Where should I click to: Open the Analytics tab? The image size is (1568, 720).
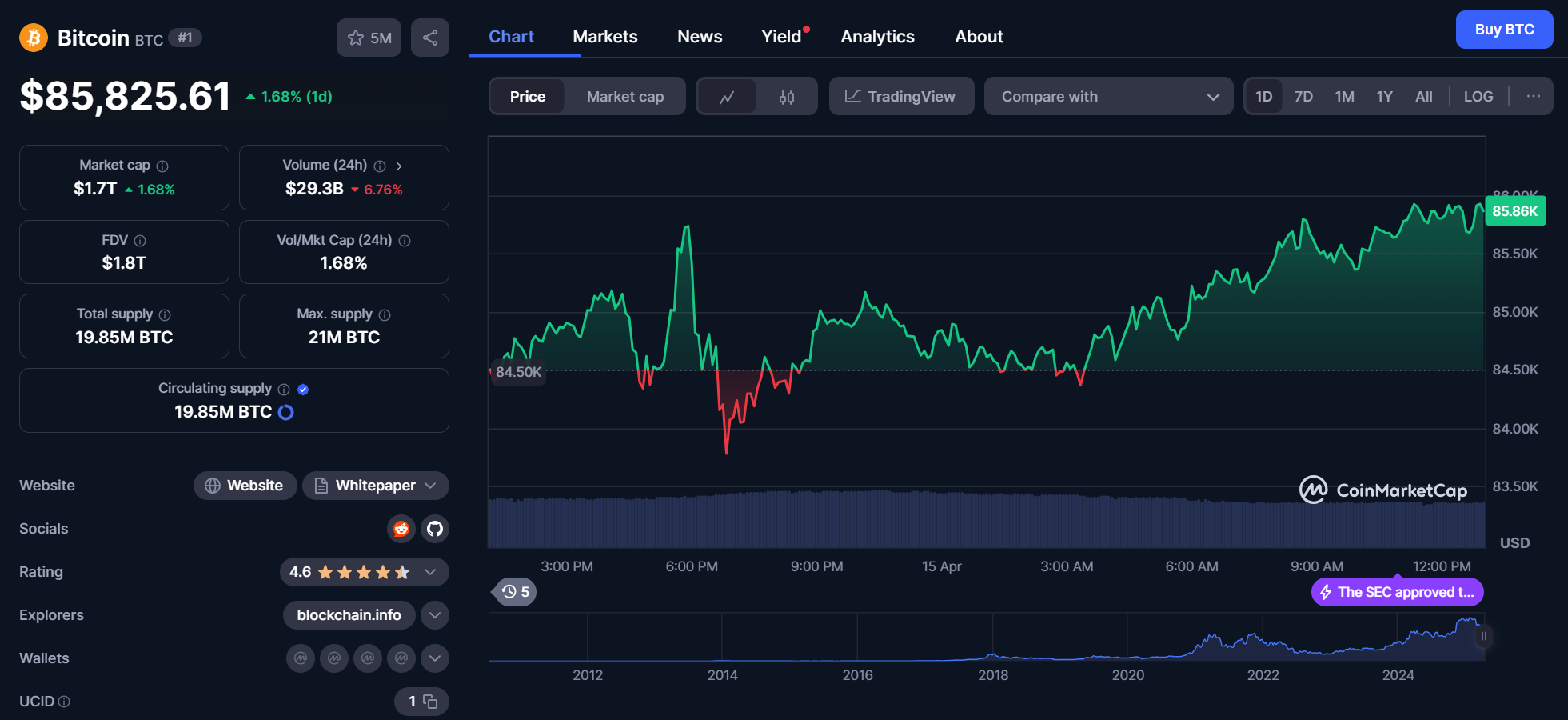(877, 37)
